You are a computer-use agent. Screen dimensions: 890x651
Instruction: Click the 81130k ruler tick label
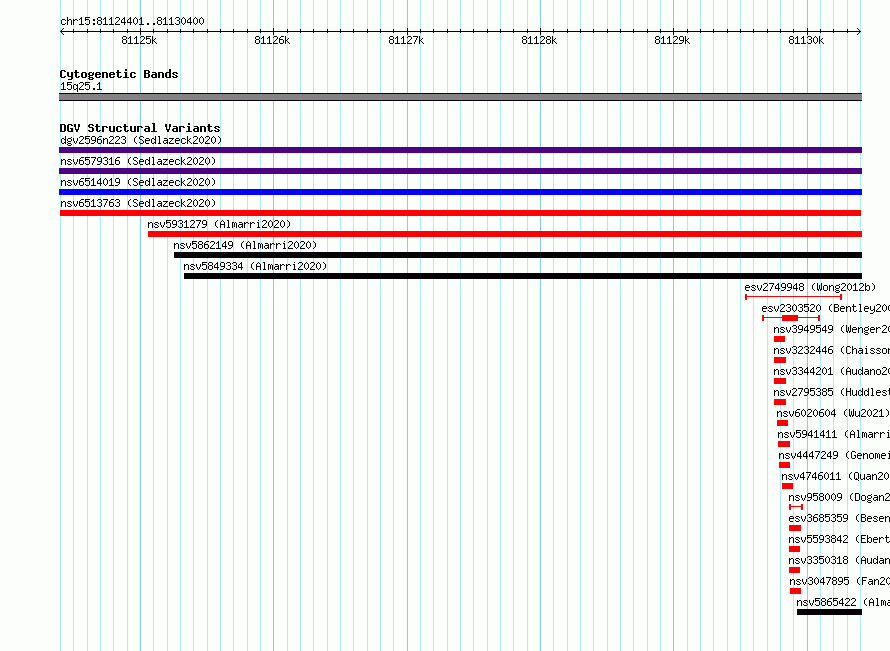806,40
